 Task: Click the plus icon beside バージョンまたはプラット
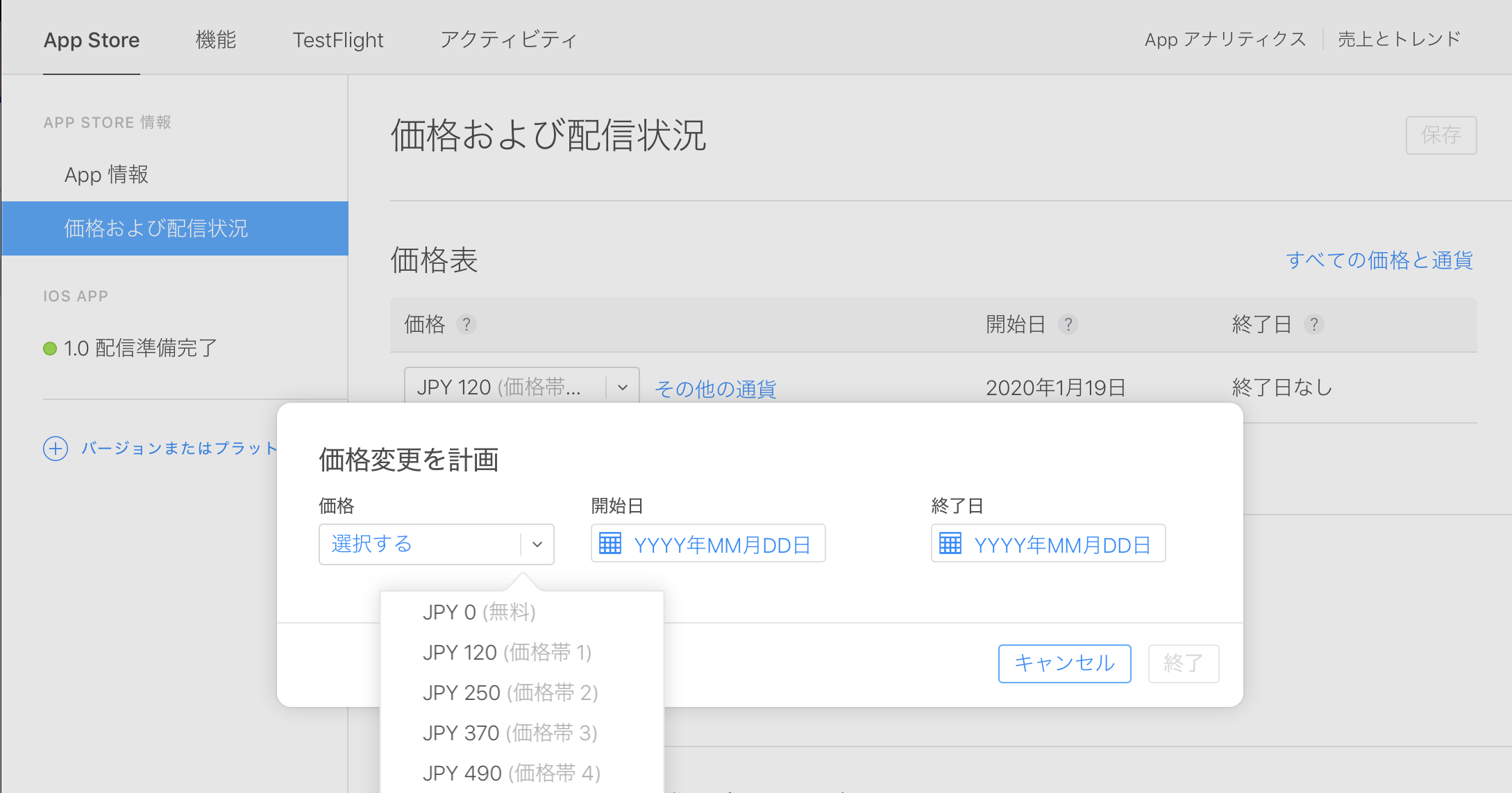click(x=55, y=449)
